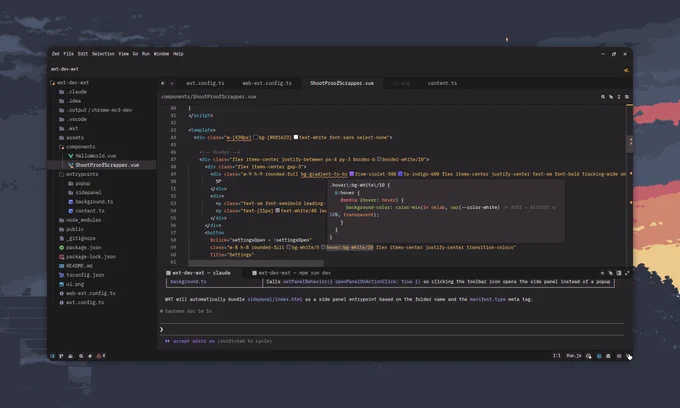Click the to-indigo-600 color swatch on line 49
The width and height of the screenshot is (680, 408).
(x=400, y=174)
